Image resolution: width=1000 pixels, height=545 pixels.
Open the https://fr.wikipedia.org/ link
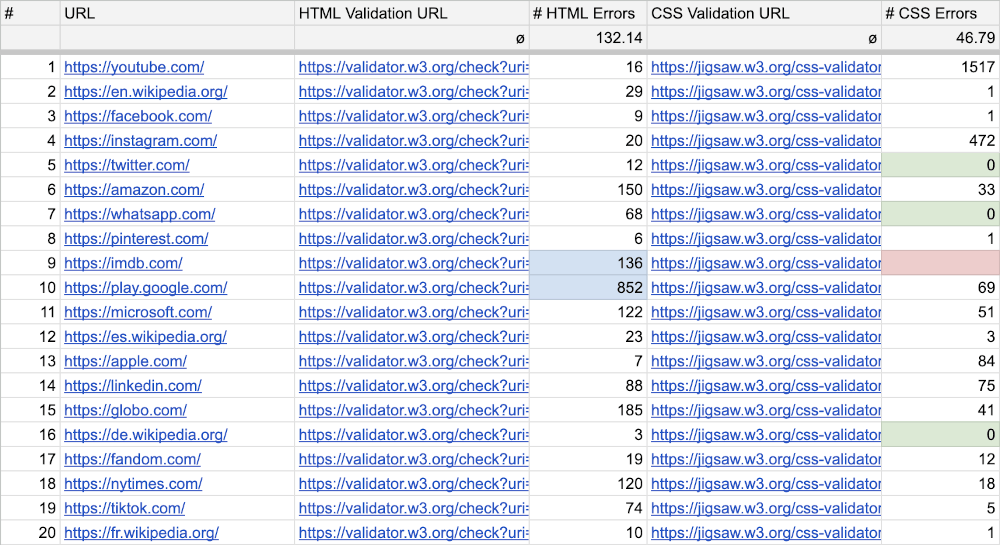pos(141,533)
